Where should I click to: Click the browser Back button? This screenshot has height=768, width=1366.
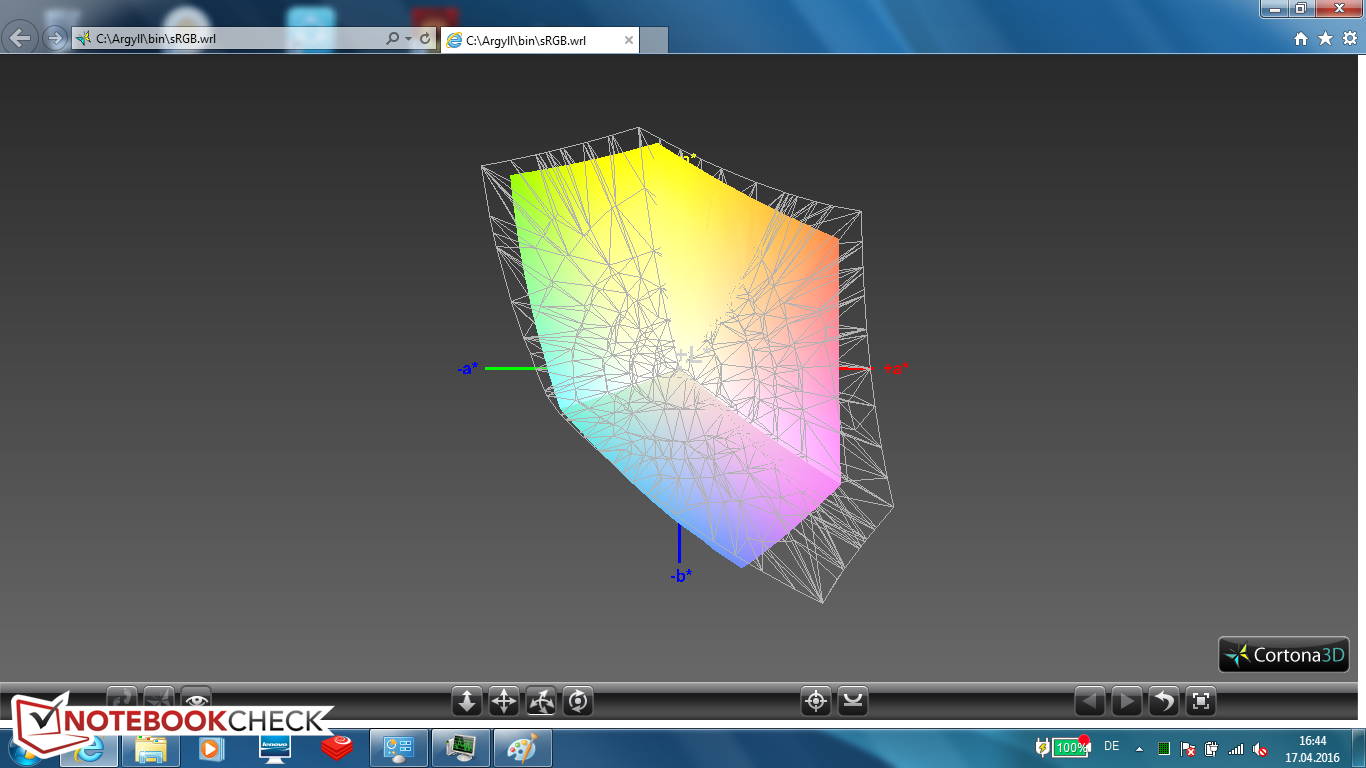pos(21,39)
